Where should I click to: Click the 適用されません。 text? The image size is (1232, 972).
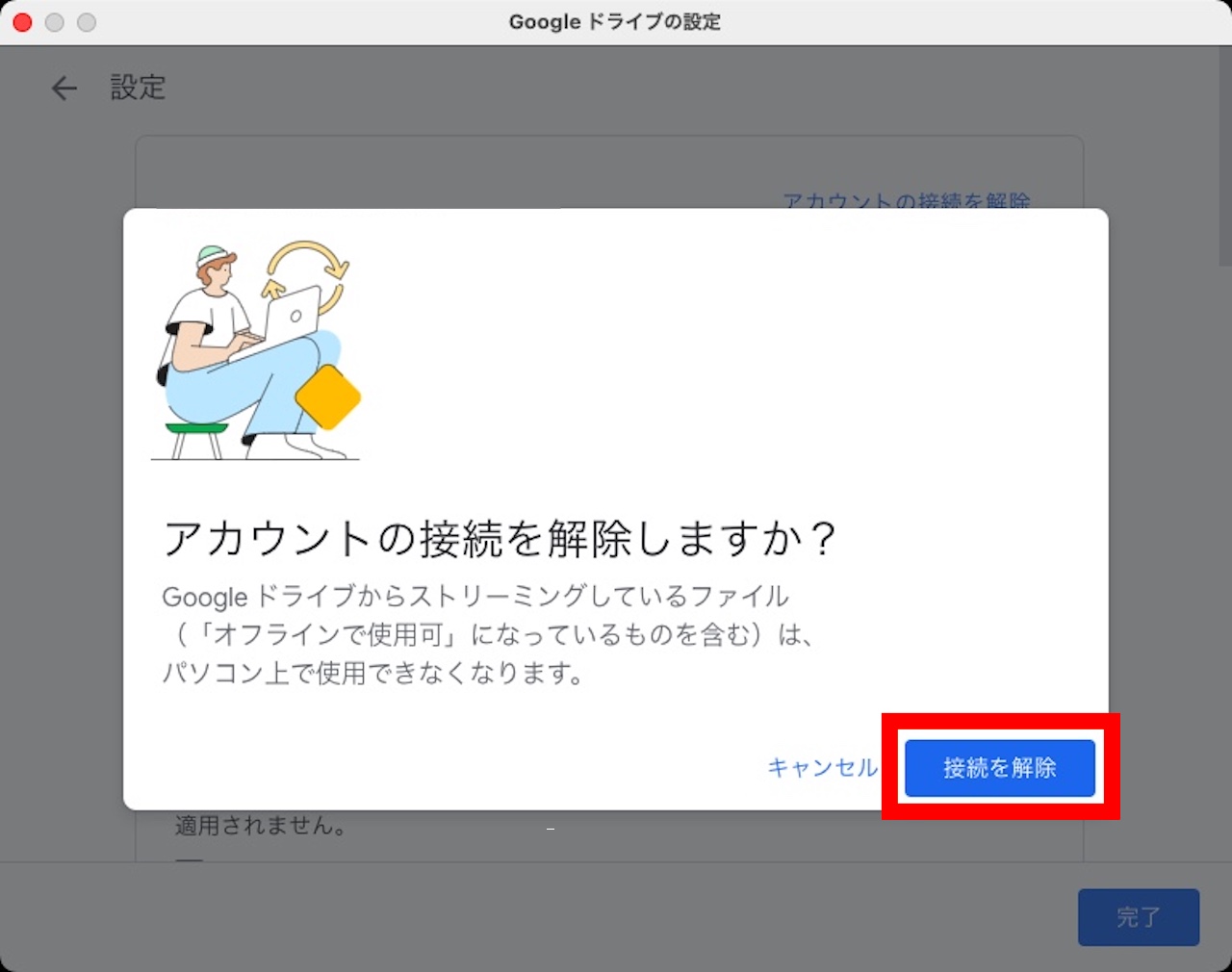[x=262, y=826]
